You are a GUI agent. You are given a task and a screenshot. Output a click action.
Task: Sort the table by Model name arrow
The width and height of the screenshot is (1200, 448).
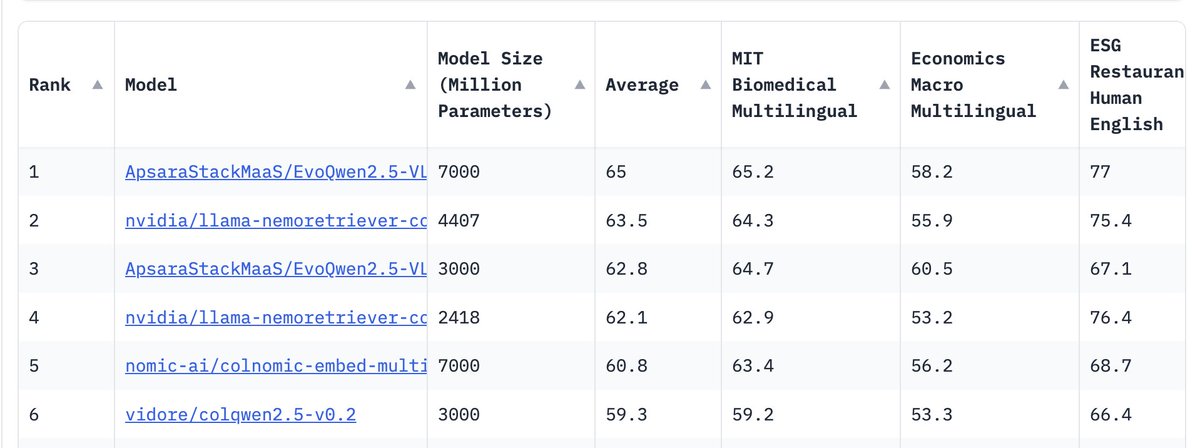(x=410, y=85)
